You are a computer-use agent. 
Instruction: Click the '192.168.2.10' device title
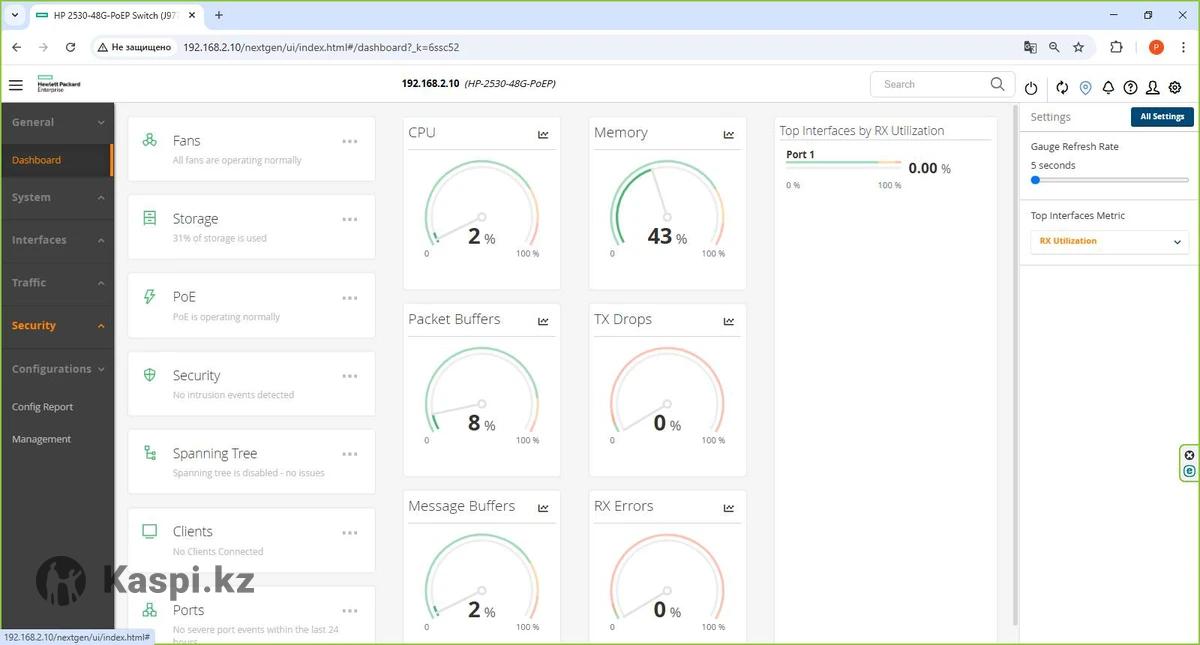(430, 84)
